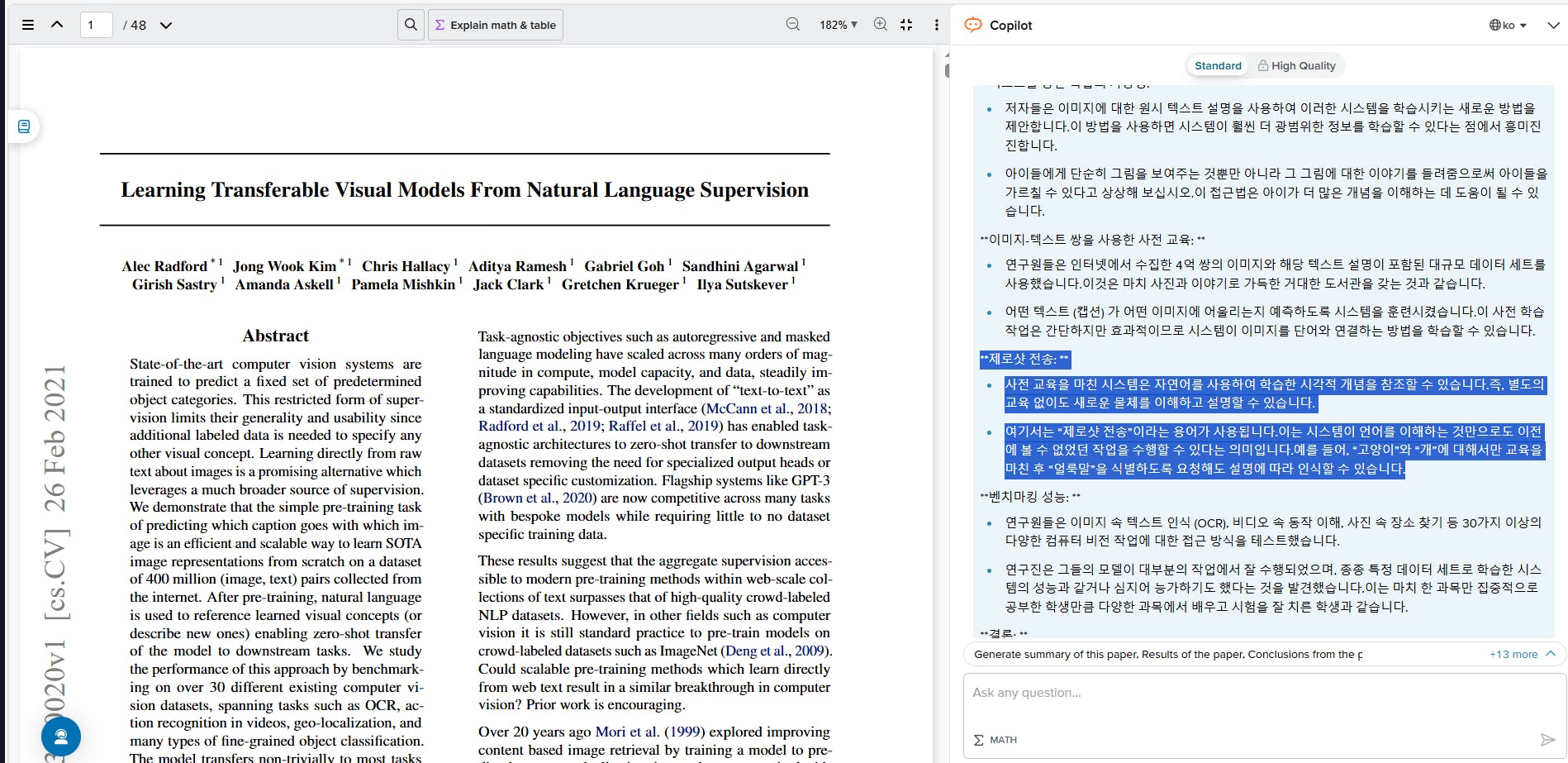
Task: Go to previous page with up arrow
Action: tap(57, 25)
